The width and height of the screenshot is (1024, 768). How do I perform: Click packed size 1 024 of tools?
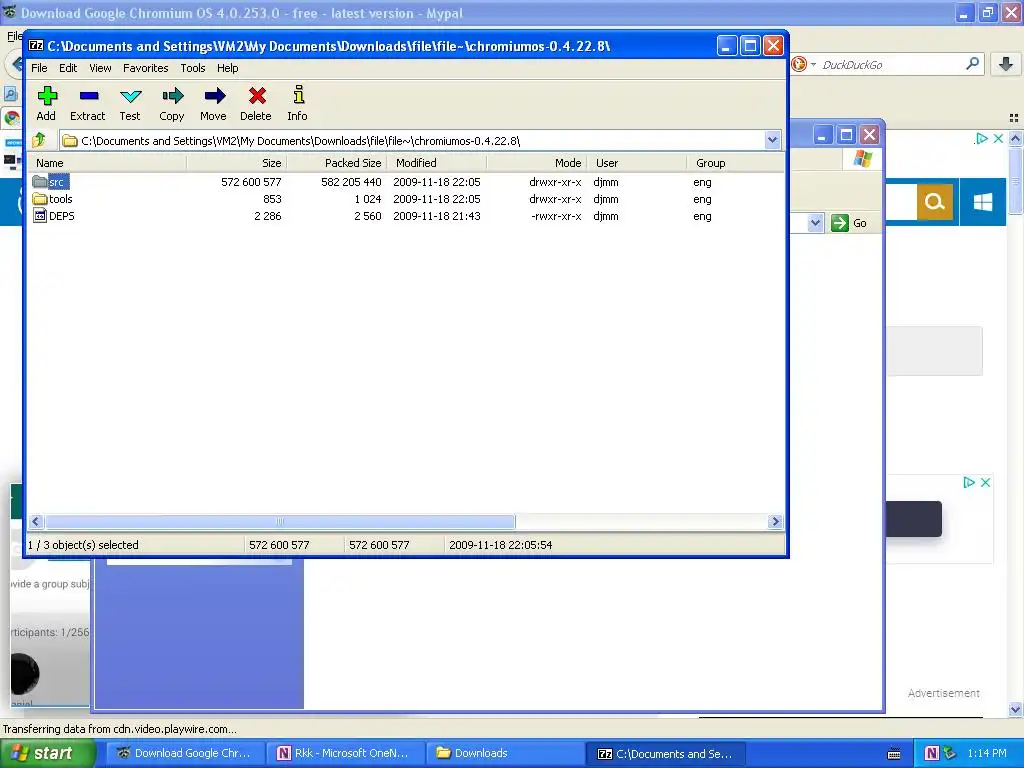[x=368, y=199]
